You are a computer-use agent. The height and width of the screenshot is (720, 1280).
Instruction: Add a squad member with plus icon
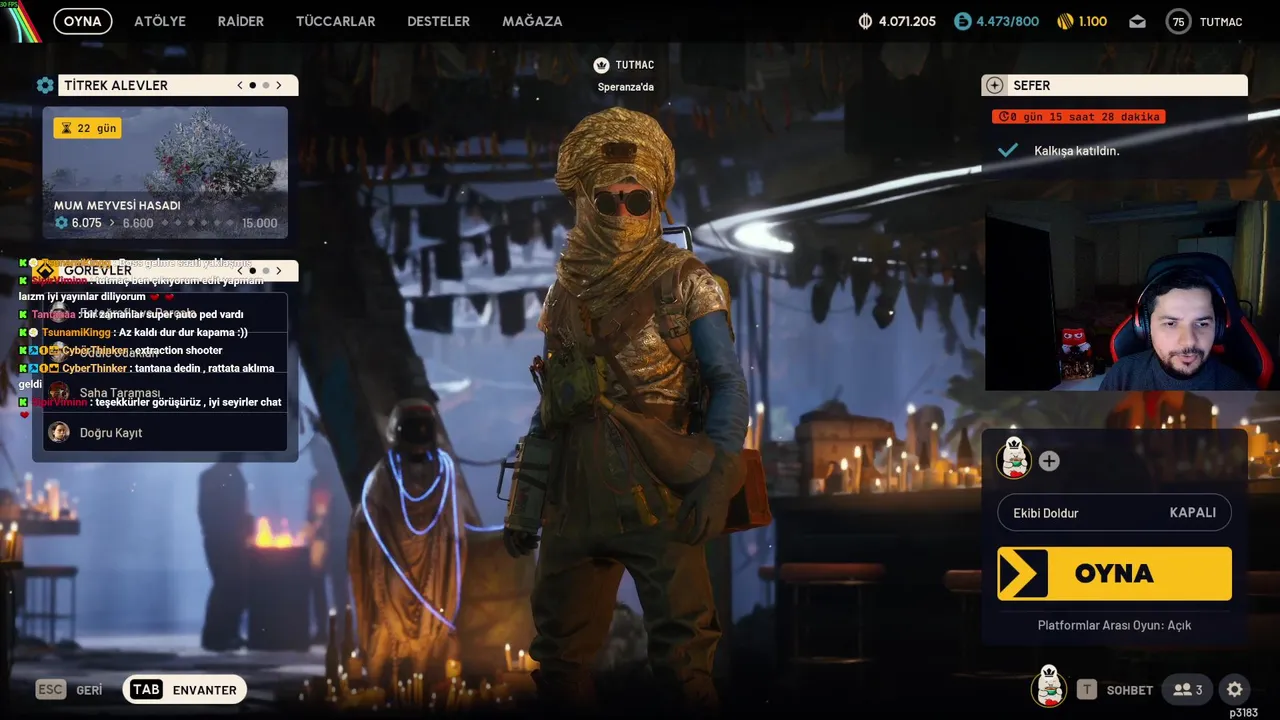pos(1048,461)
